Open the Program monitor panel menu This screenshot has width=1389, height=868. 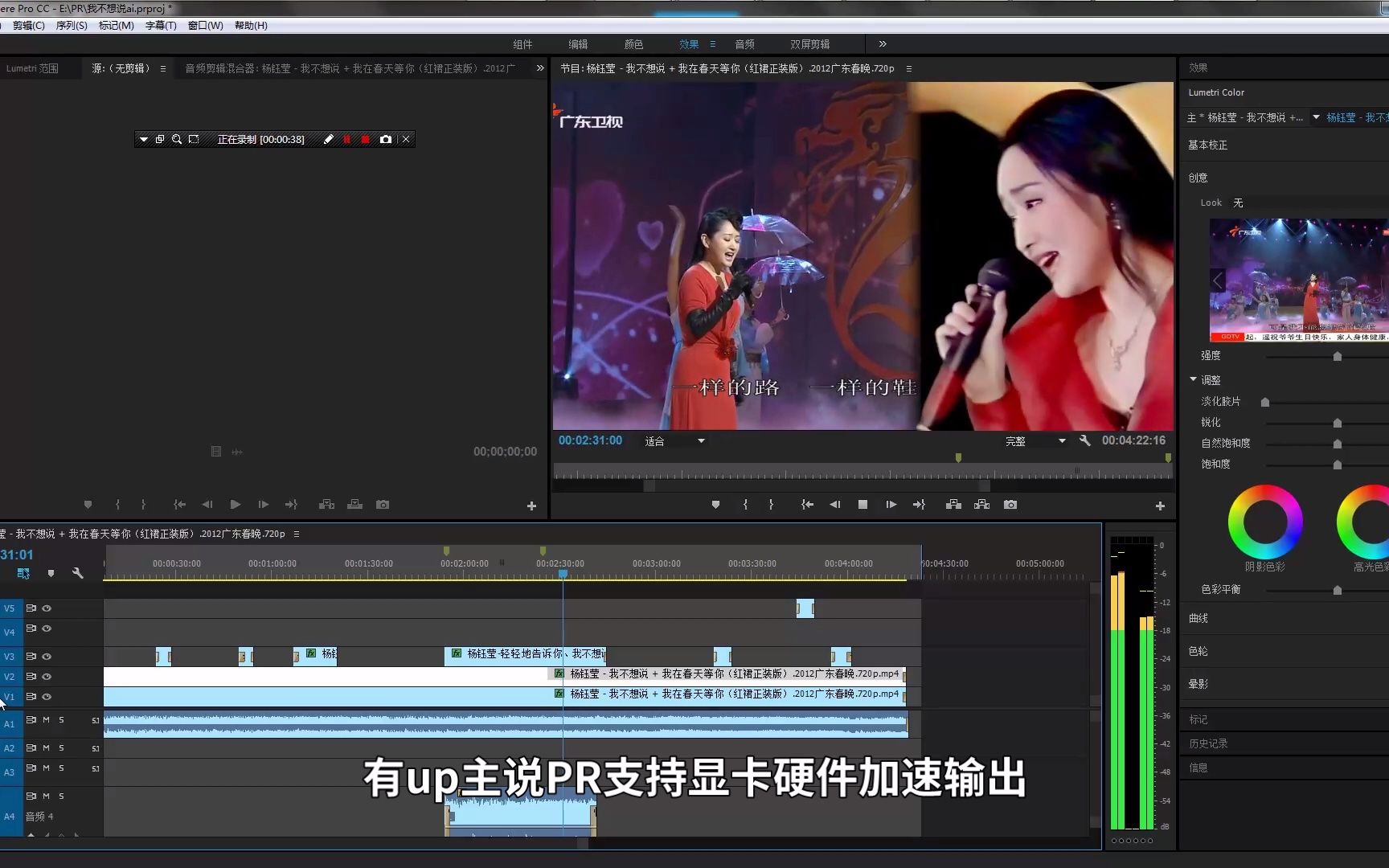(909, 68)
